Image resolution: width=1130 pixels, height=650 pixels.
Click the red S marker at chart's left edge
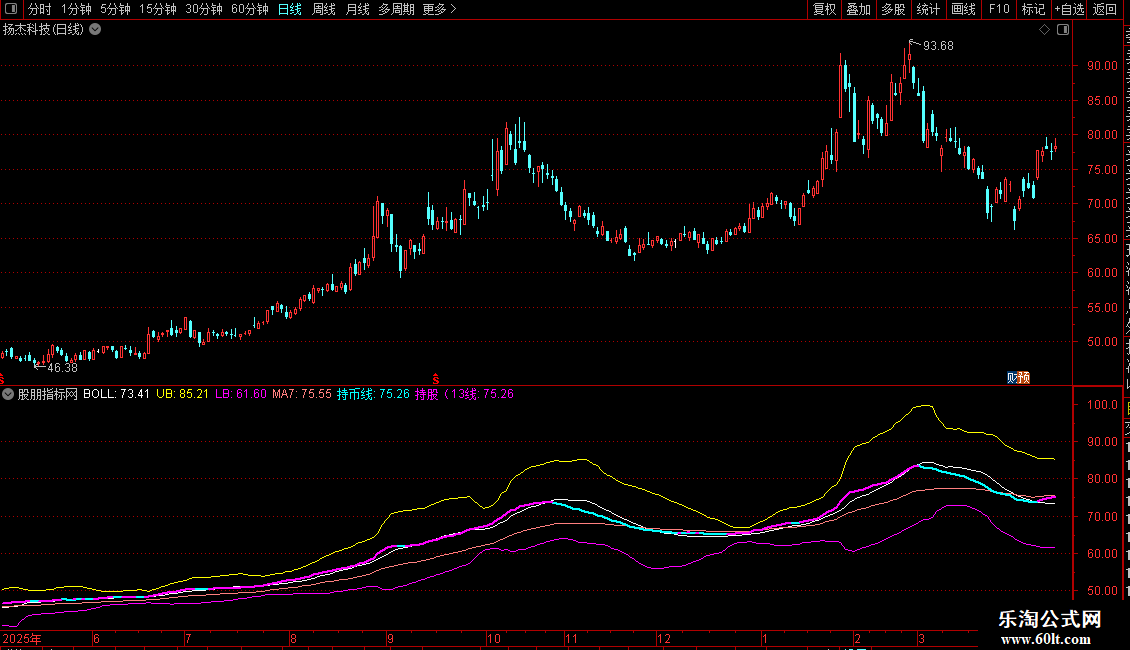(x=2, y=379)
